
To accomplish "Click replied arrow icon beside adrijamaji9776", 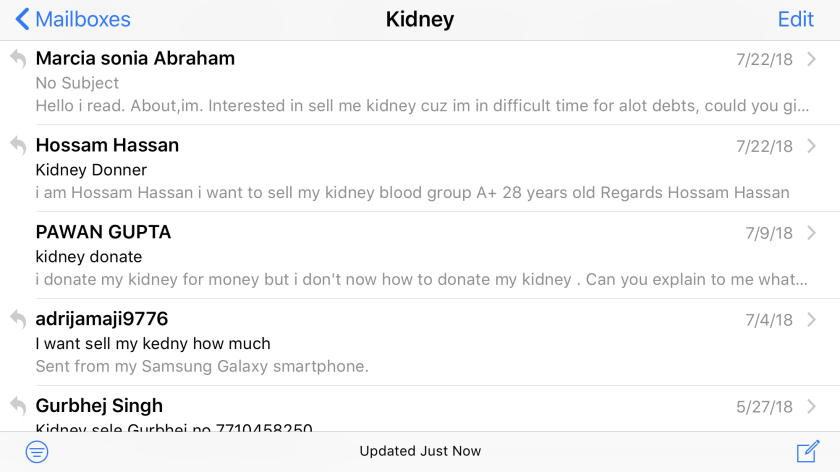I will pos(18,319).
